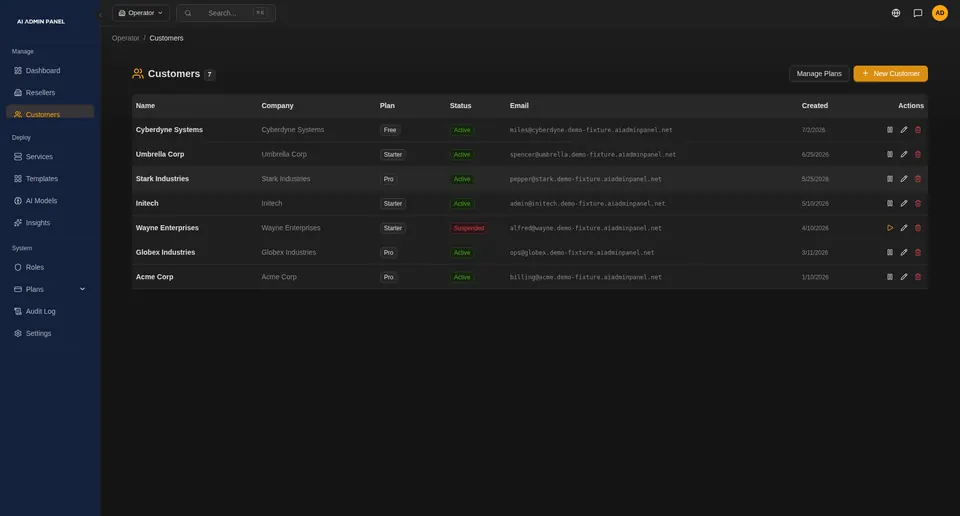The width and height of the screenshot is (960, 516).
Task: Select Customers in the sidebar
Action: pyautogui.click(x=50, y=114)
